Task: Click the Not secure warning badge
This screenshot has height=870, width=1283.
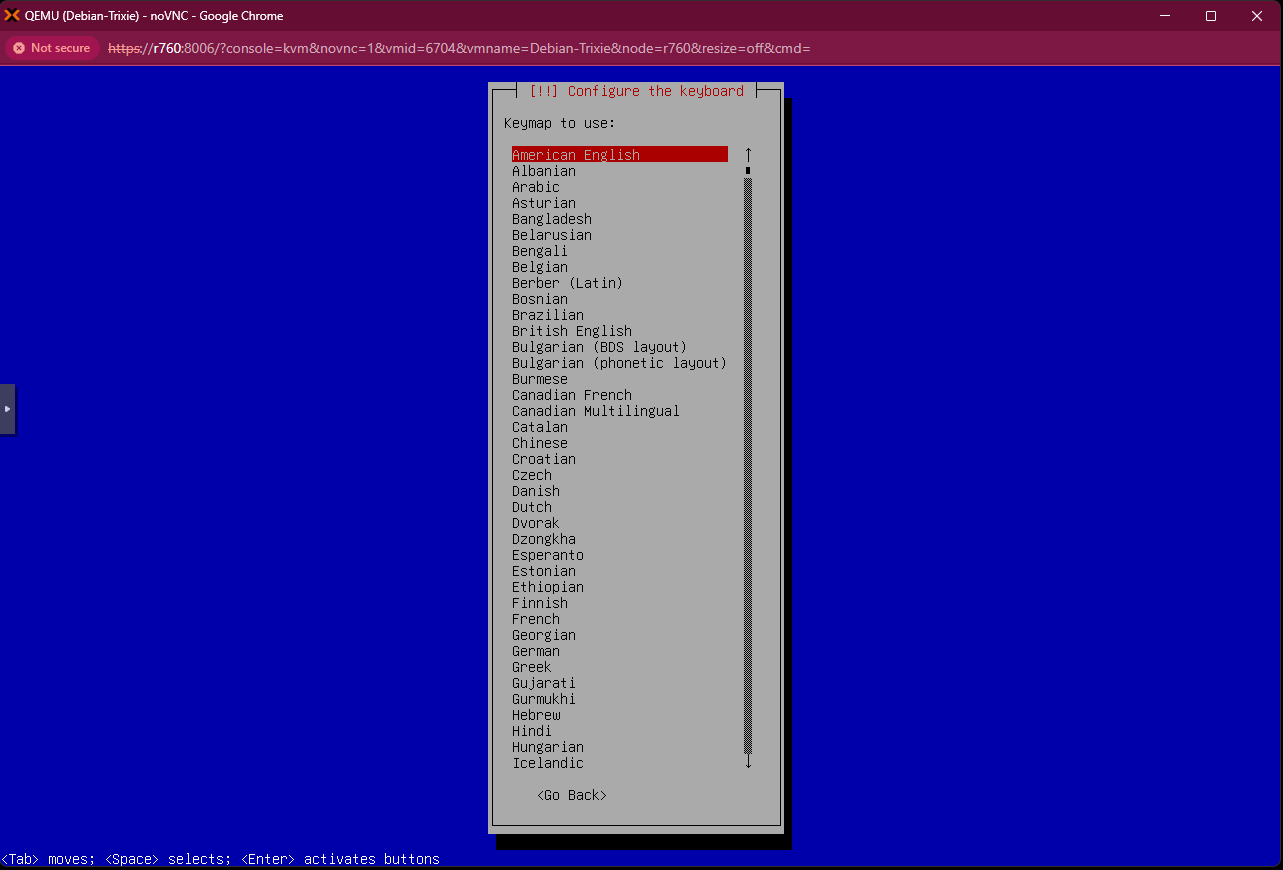Action: click(x=51, y=47)
